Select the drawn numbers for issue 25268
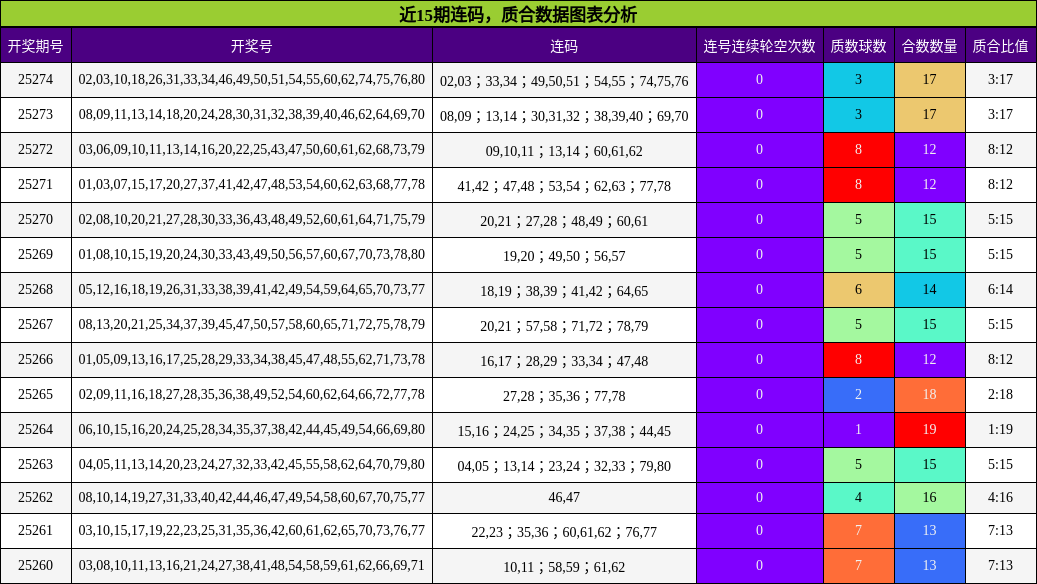Viewport: 1037px width, 584px height. click(251, 290)
